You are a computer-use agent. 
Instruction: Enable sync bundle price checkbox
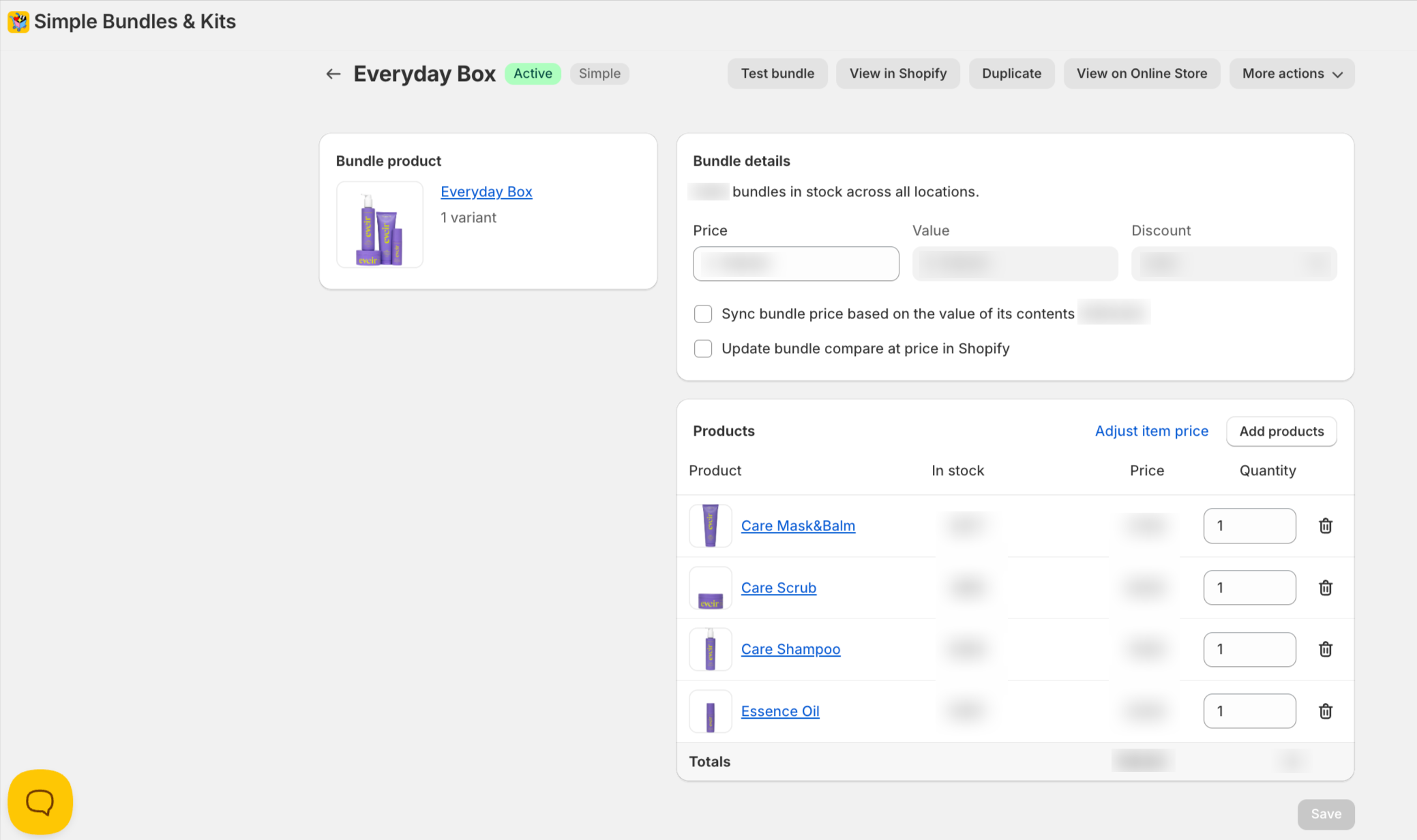tap(703, 314)
